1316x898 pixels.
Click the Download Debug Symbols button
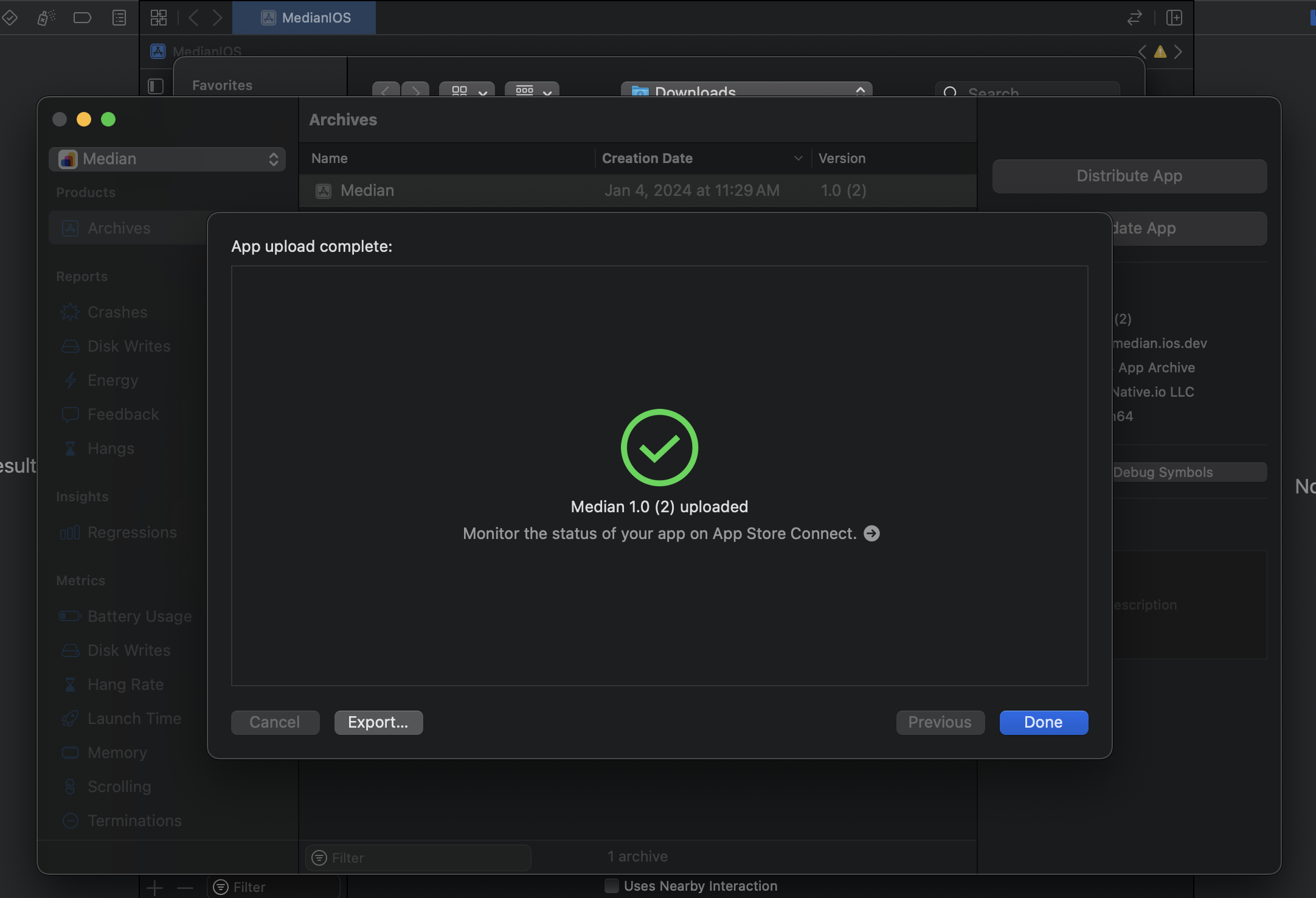point(1189,472)
